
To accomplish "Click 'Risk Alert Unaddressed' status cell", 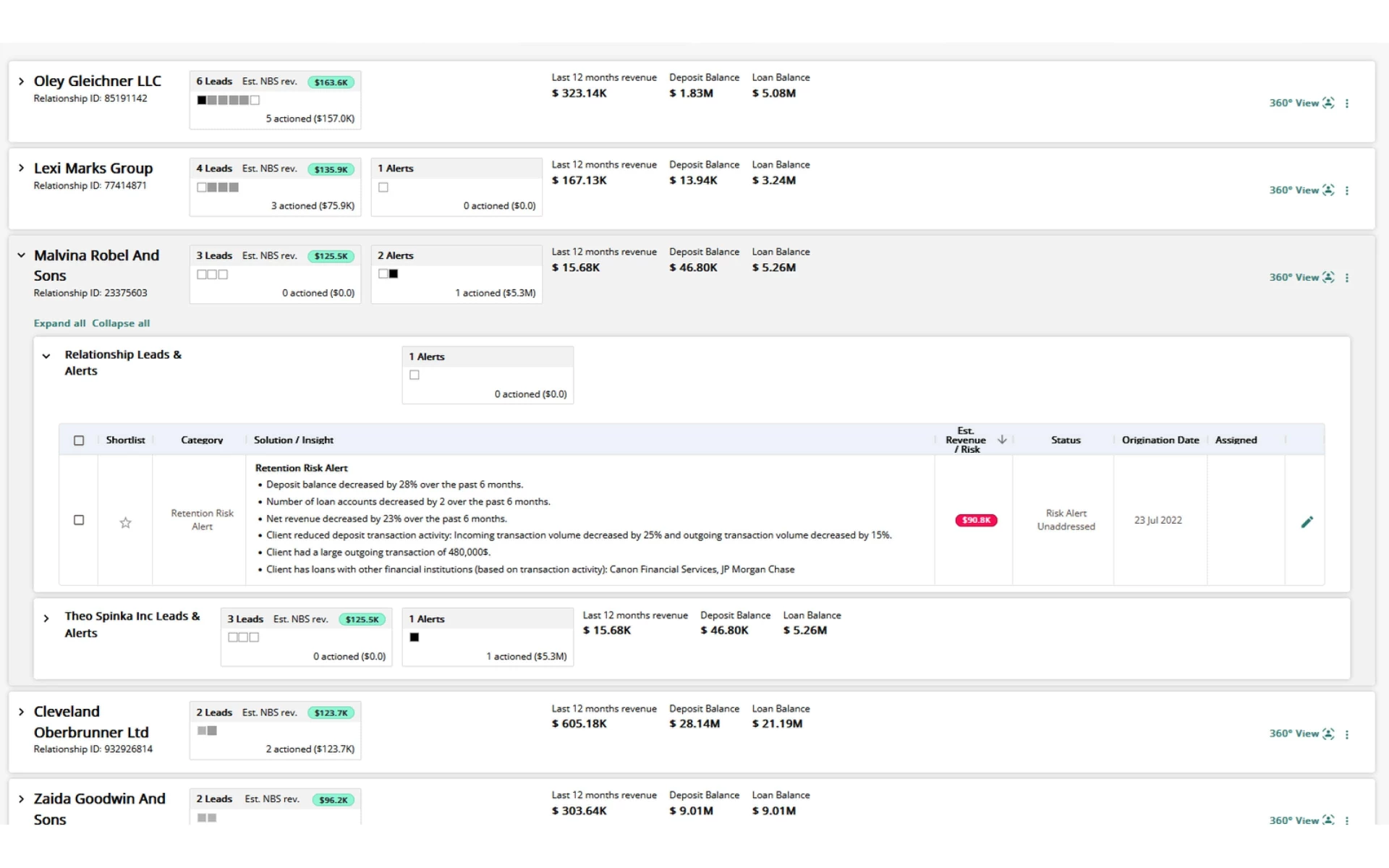I will pyautogui.click(x=1066, y=520).
